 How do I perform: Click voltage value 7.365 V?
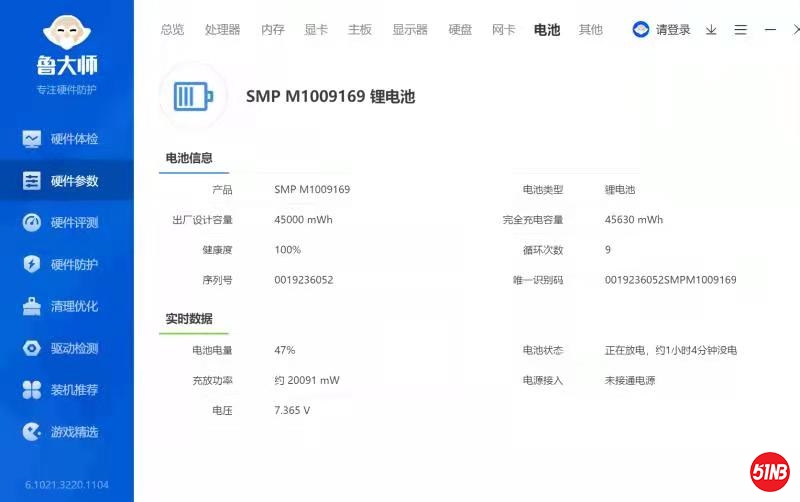292,410
